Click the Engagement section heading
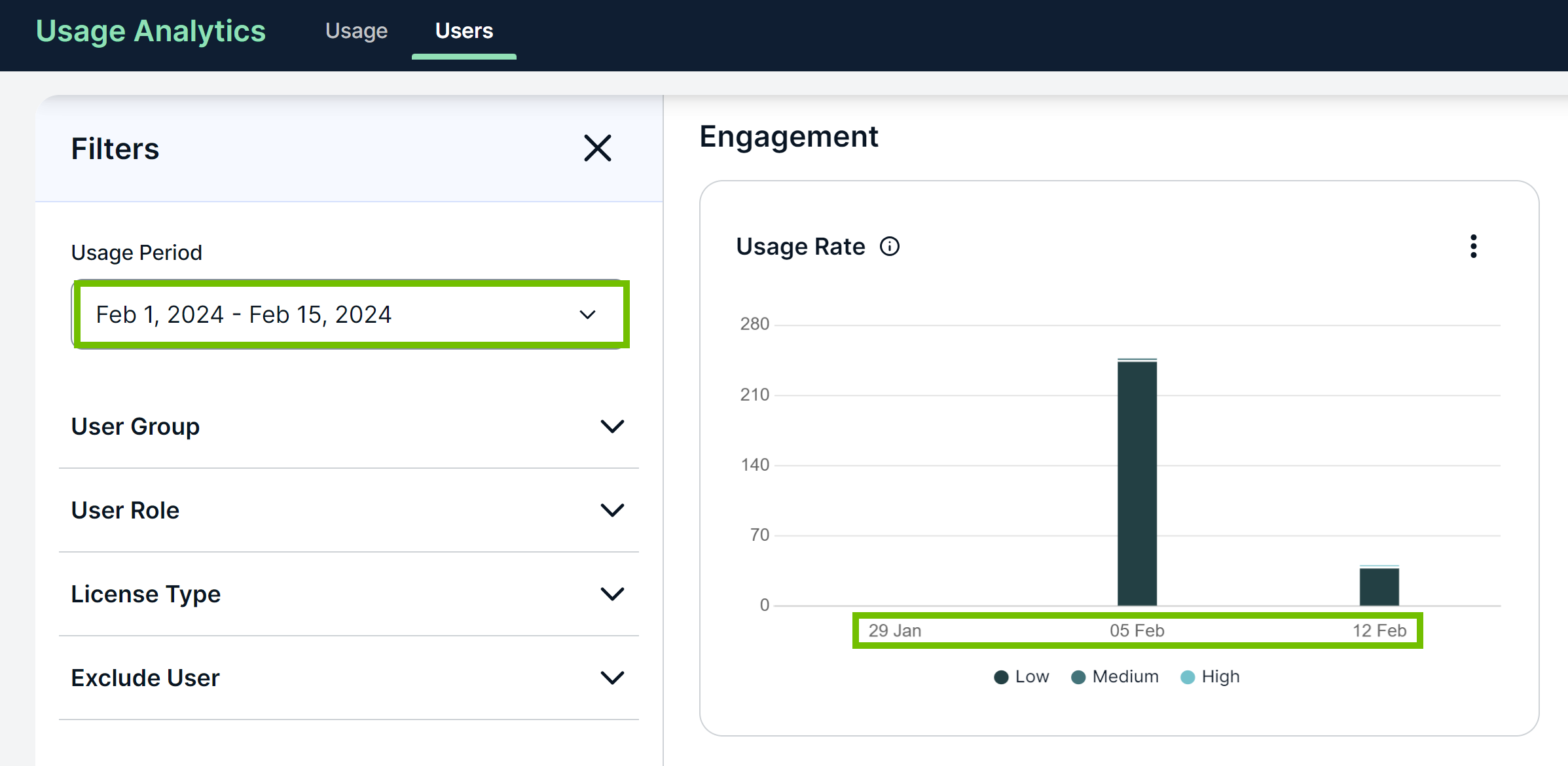The width and height of the screenshot is (1568, 766). [x=788, y=137]
